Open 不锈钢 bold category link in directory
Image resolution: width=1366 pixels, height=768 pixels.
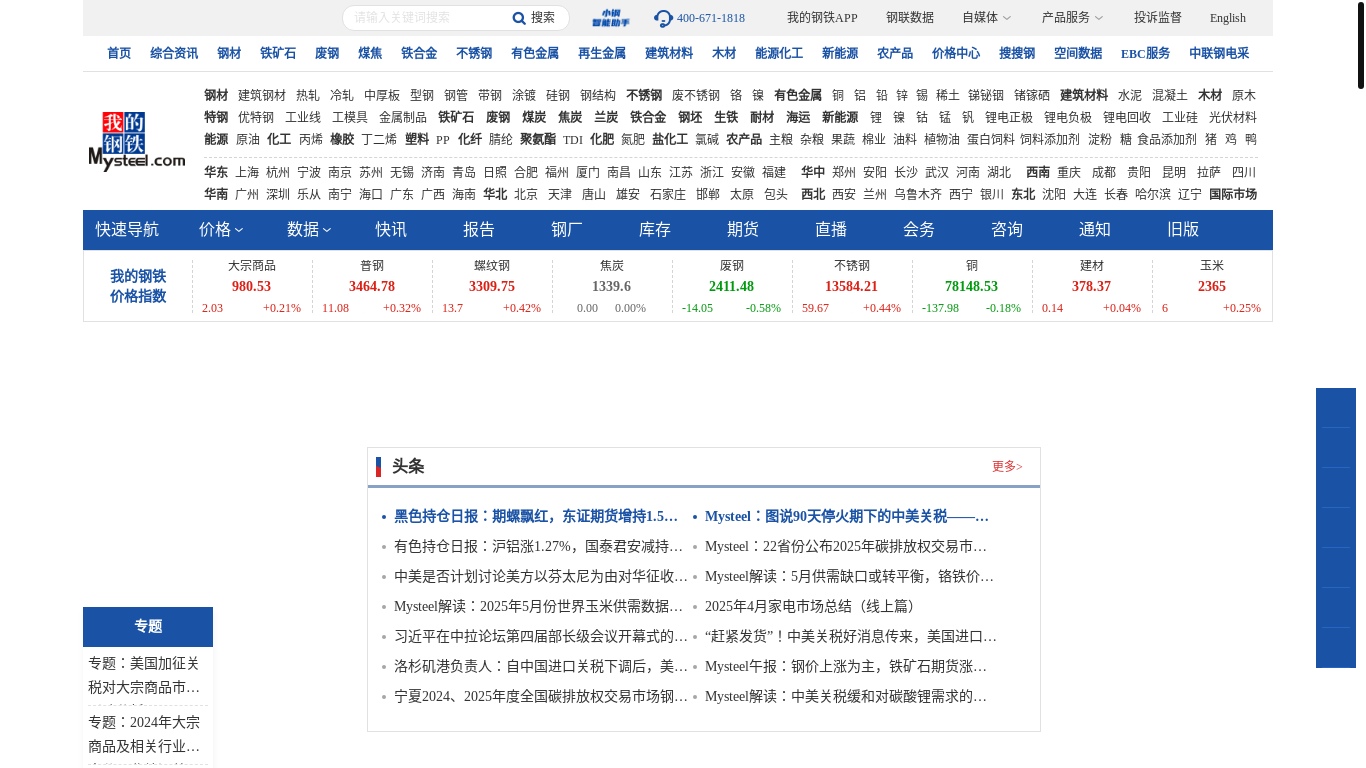[644, 95]
